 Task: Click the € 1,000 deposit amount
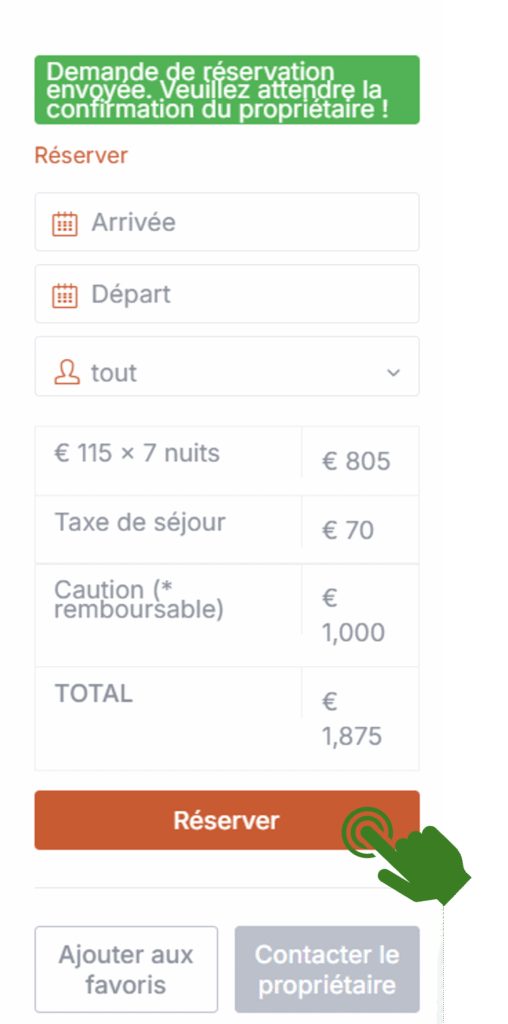point(353,616)
